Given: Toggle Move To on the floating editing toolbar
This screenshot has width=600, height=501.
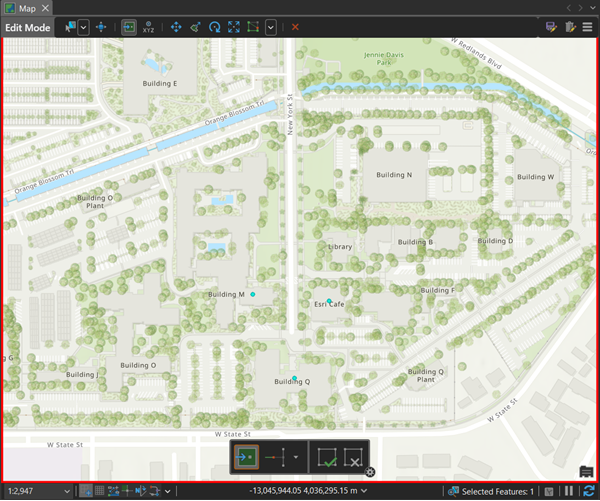Looking at the screenshot, I should [x=246, y=457].
